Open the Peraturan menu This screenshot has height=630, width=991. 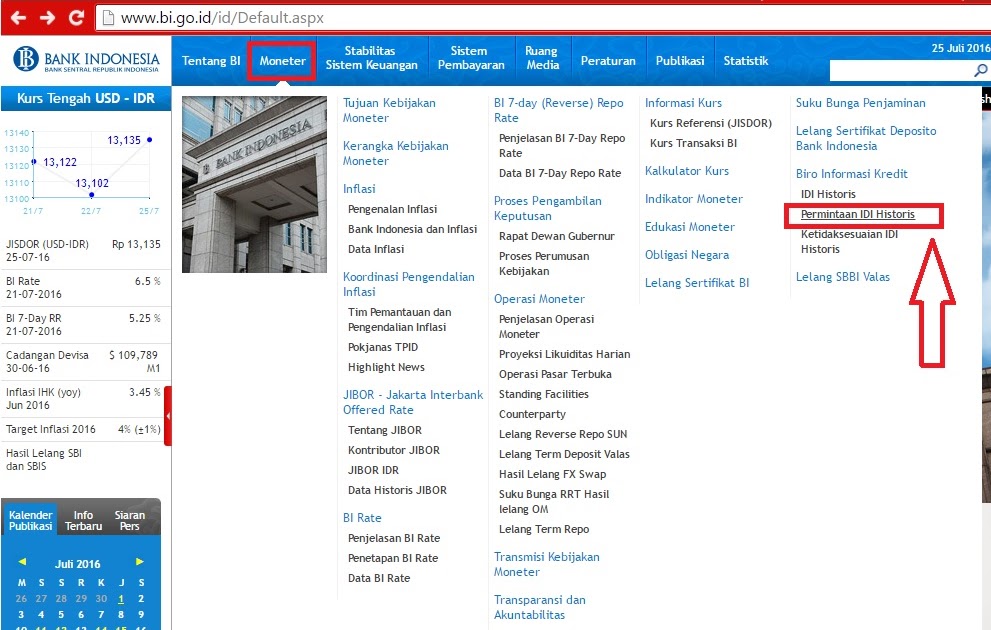pos(608,61)
